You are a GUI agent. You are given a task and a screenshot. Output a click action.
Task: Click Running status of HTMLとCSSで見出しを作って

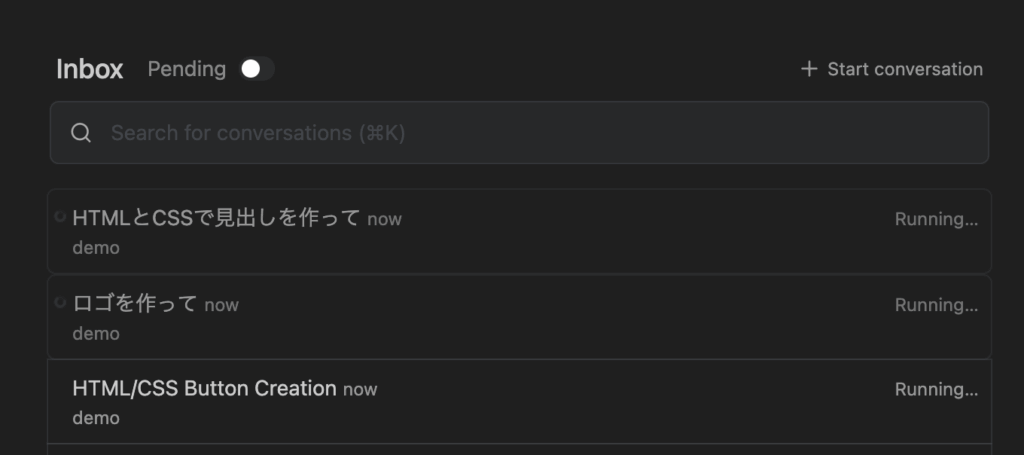pyautogui.click(x=936, y=219)
